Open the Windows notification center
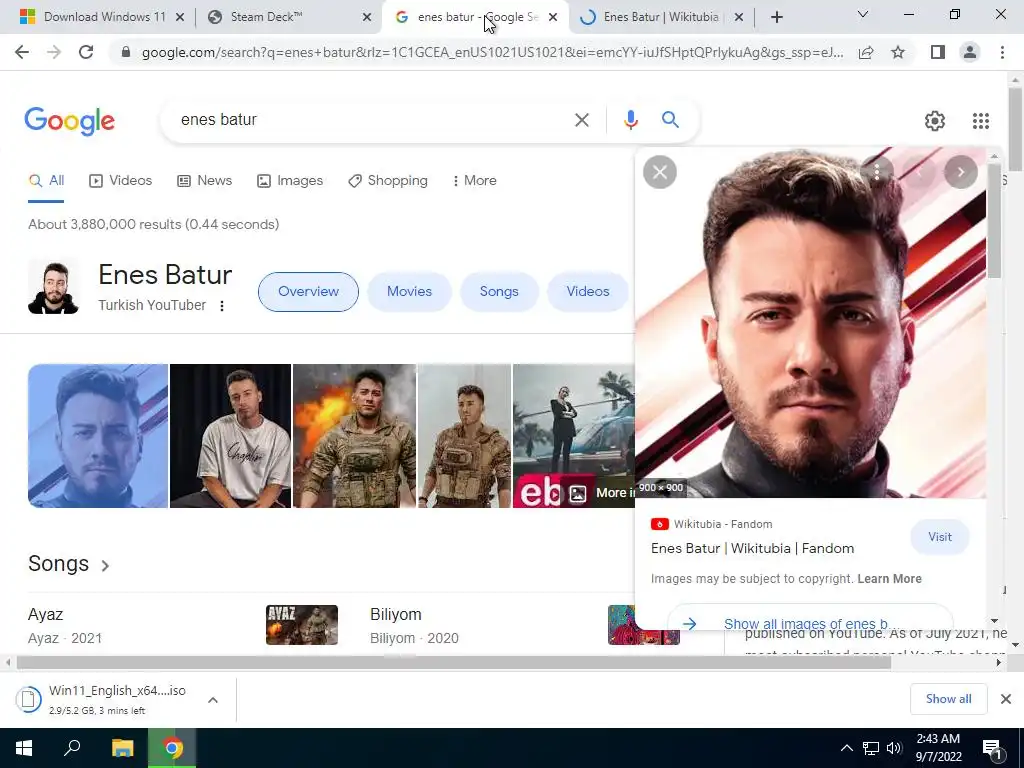Image resolution: width=1024 pixels, height=768 pixels. click(x=993, y=750)
